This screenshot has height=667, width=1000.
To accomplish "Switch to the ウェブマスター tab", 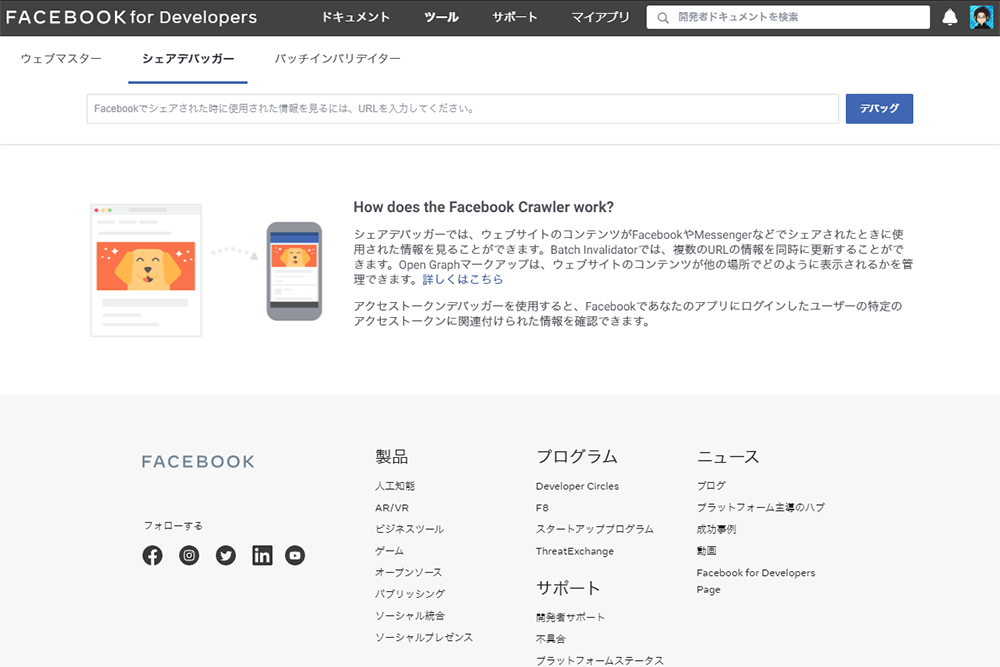I will pyautogui.click(x=61, y=59).
